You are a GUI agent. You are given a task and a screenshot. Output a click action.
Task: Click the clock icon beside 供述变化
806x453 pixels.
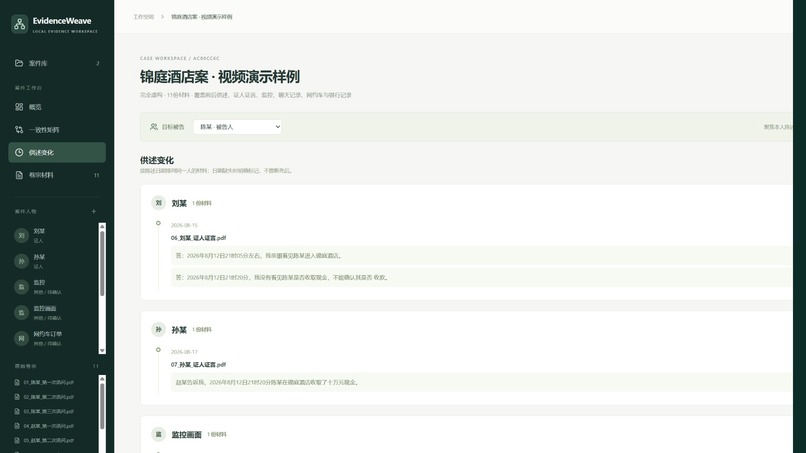(19, 152)
